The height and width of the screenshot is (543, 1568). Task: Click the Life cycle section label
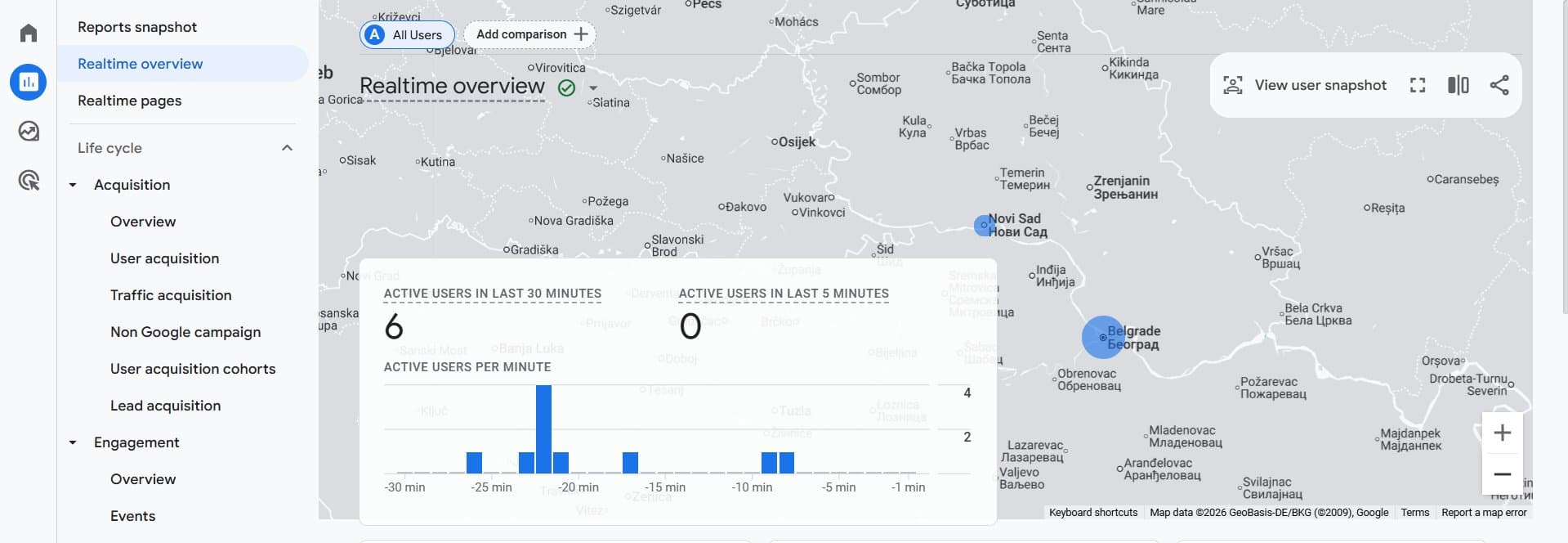click(109, 148)
